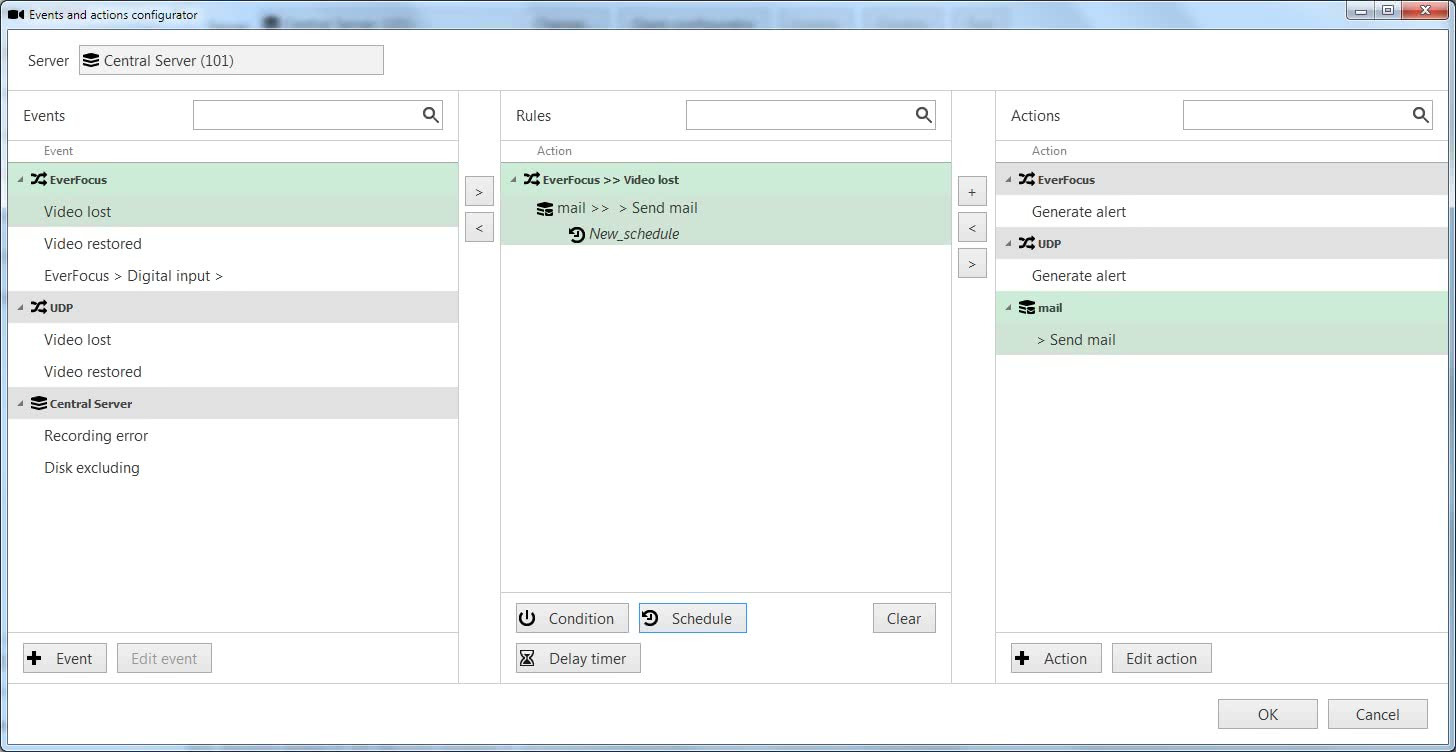
Task: Collapse the mail group in Actions
Action: (1008, 308)
